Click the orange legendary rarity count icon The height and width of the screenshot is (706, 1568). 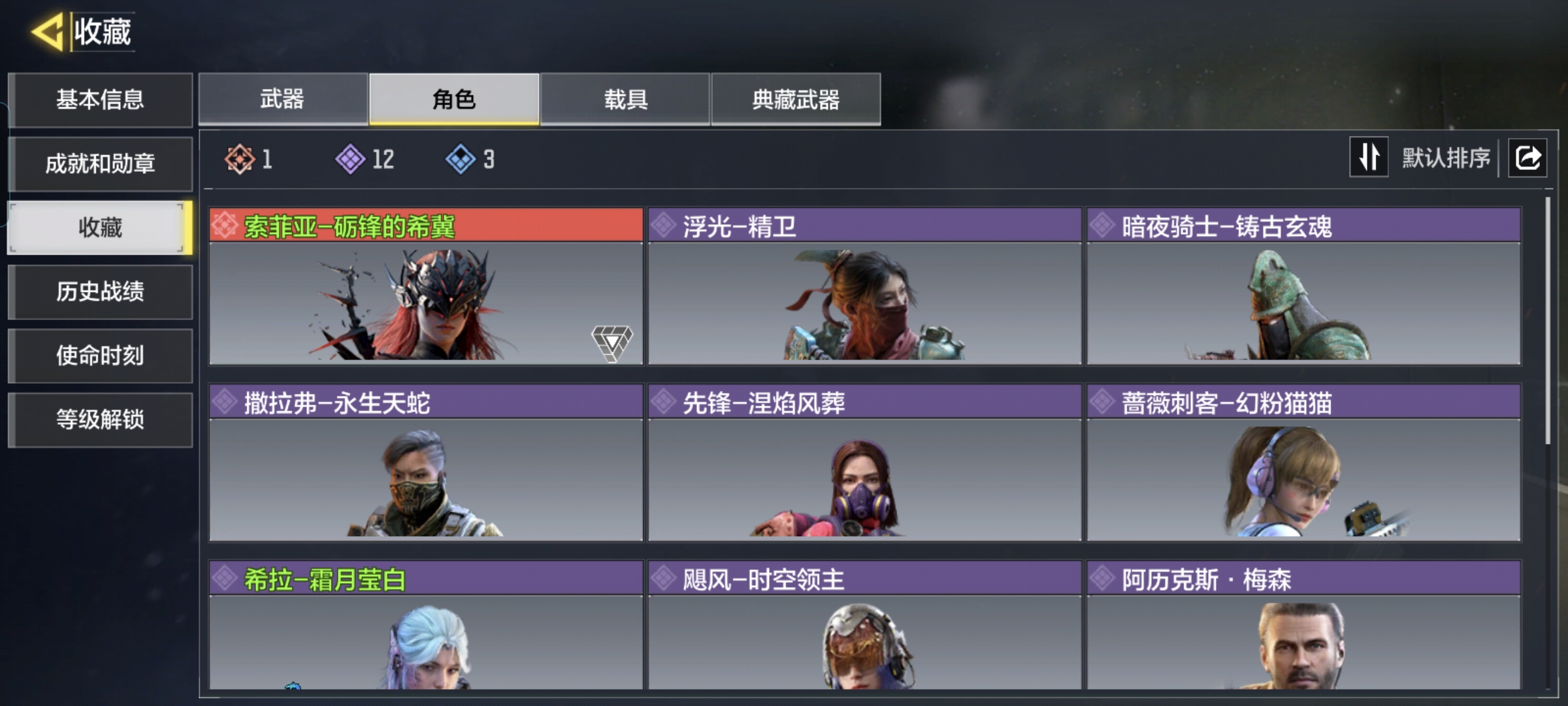(239, 159)
